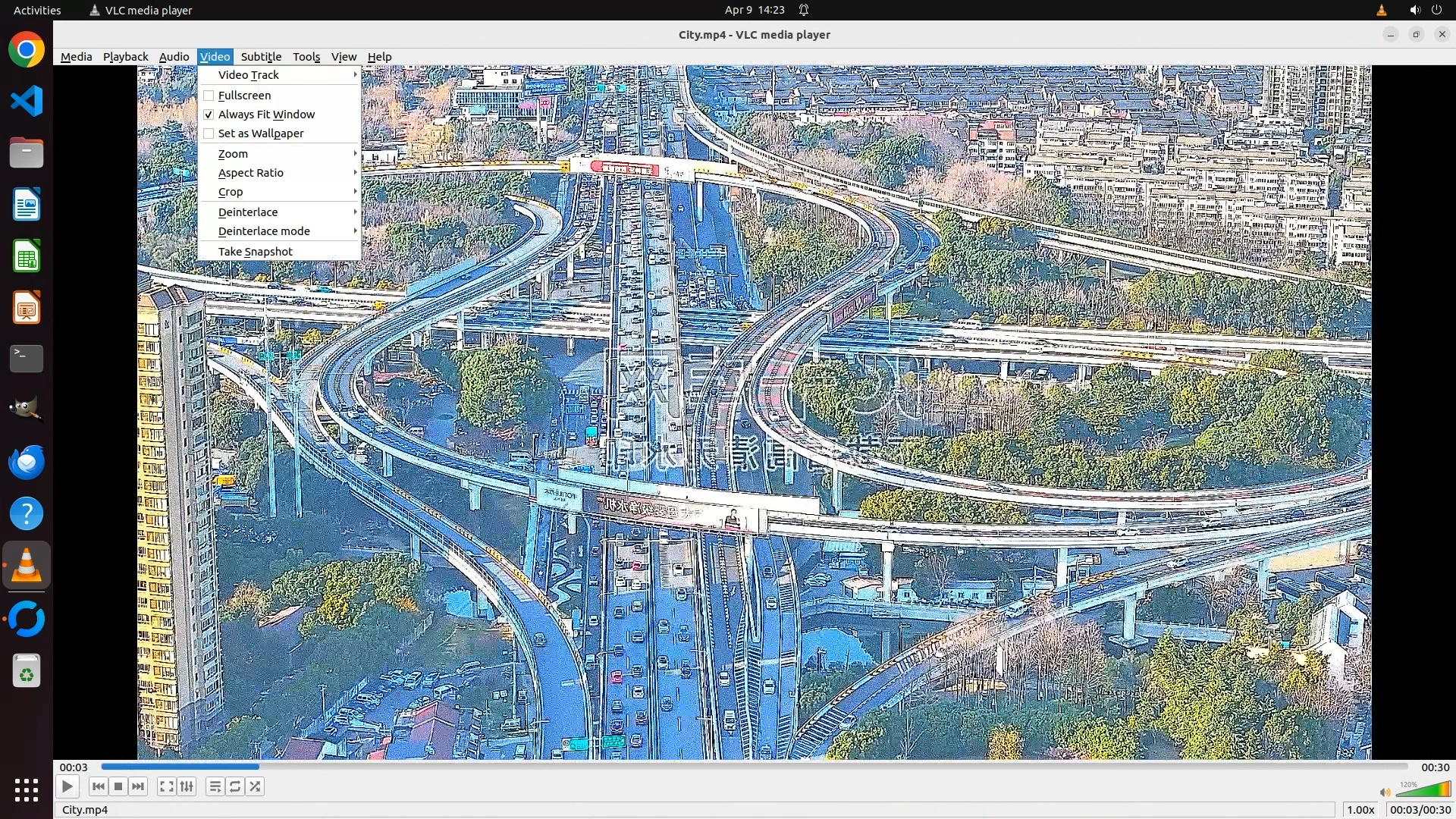Click the Next media icon
The image size is (1456, 819).
pos(138,786)
